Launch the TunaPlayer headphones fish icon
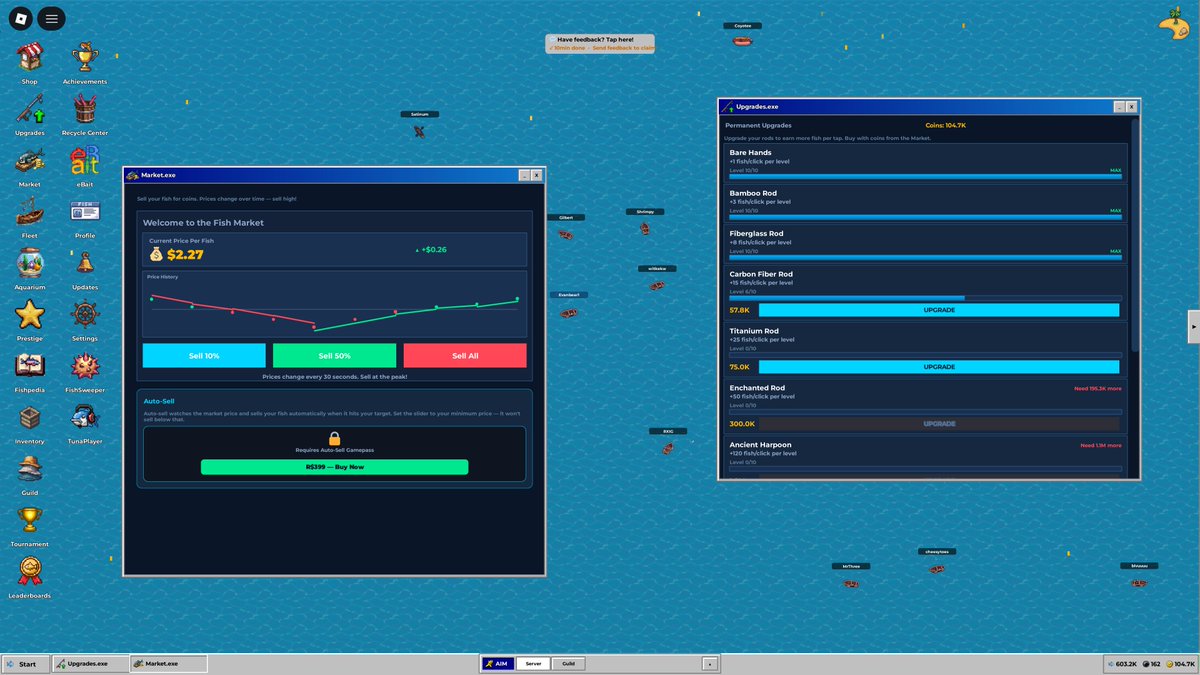Image resolution: width=1200 pixels, height=675 pixels. [x=85, y=417]
